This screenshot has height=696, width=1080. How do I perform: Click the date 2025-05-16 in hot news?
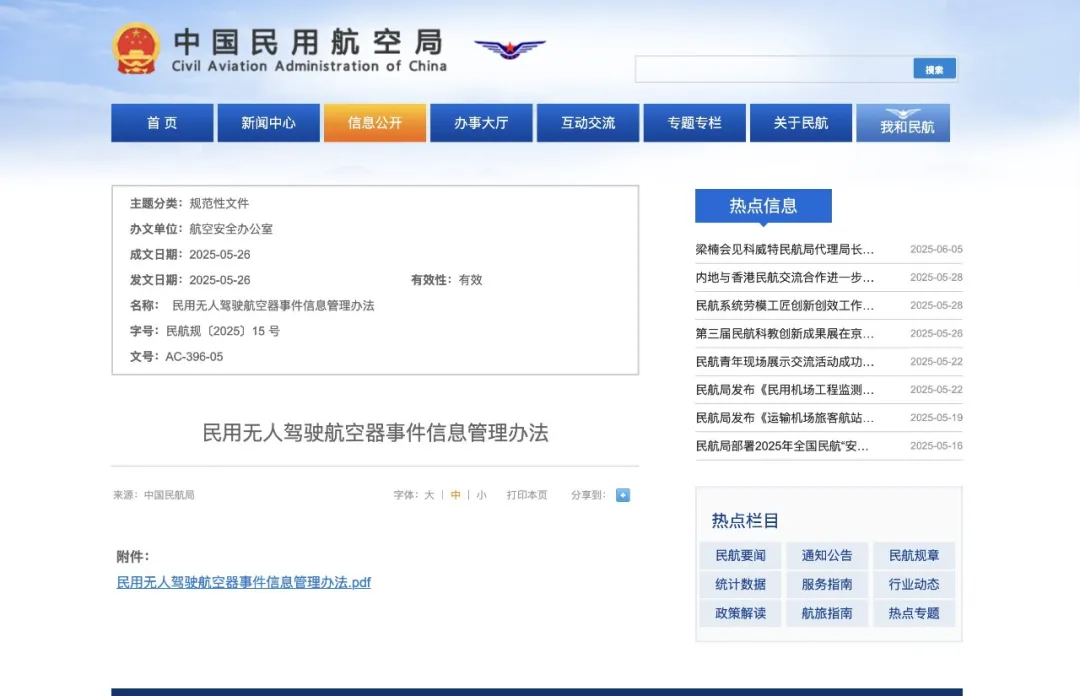pos(936,446)
